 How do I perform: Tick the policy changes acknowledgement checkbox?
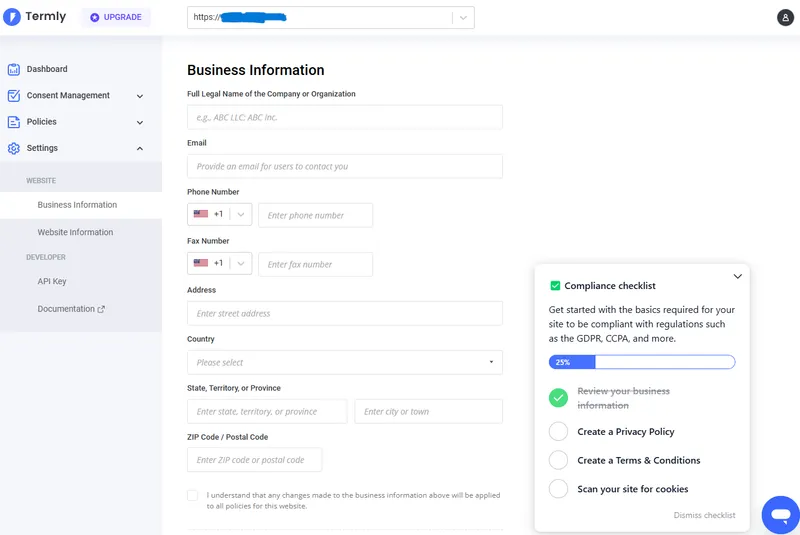click(x=192, y=495)
